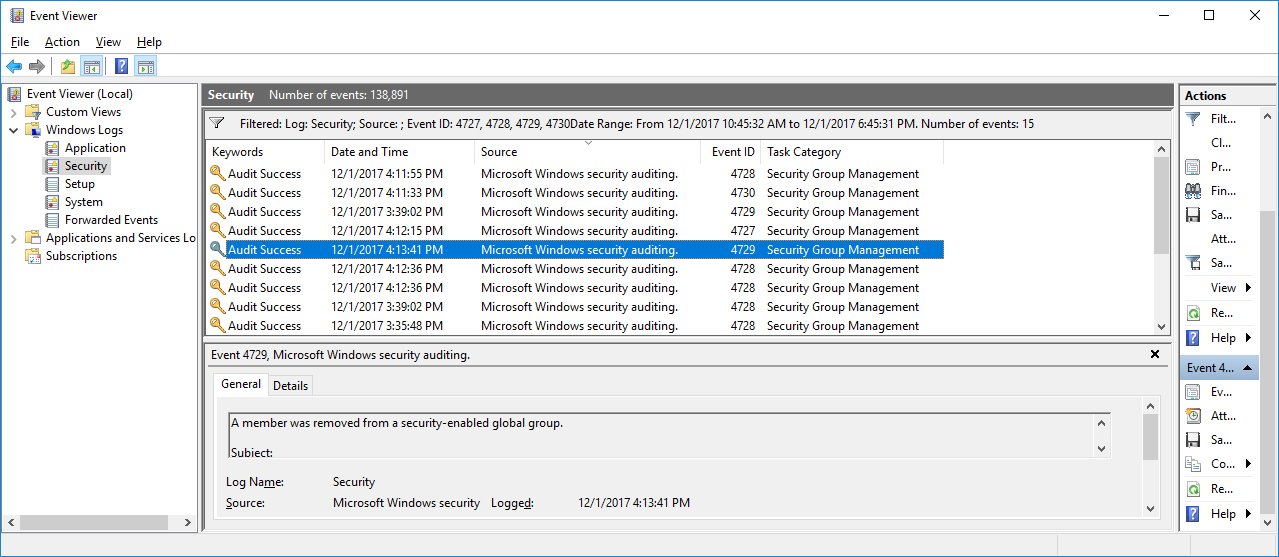The height and width of the screenshot is (557, 1279).
Task: Click key icon of the 3:35:48 PM event
Action: pyautogui.click(x=217, y=326)
